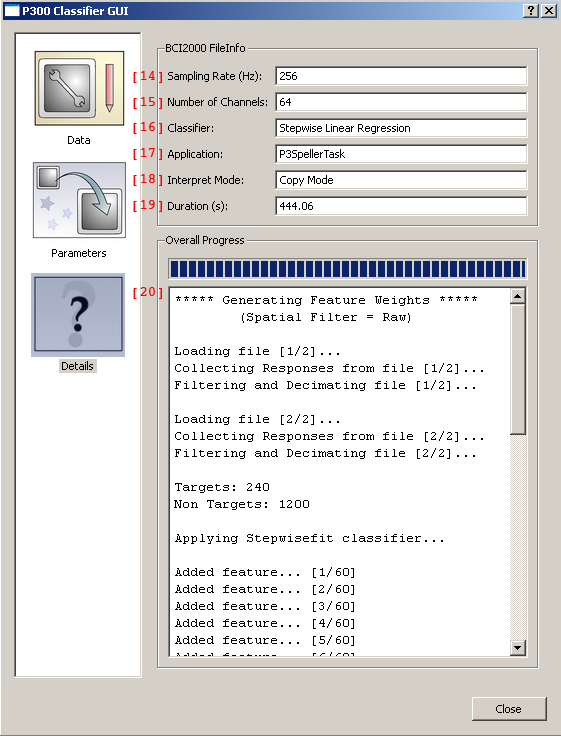Click the 'Duration (s):' label

[x=198, y=206]
